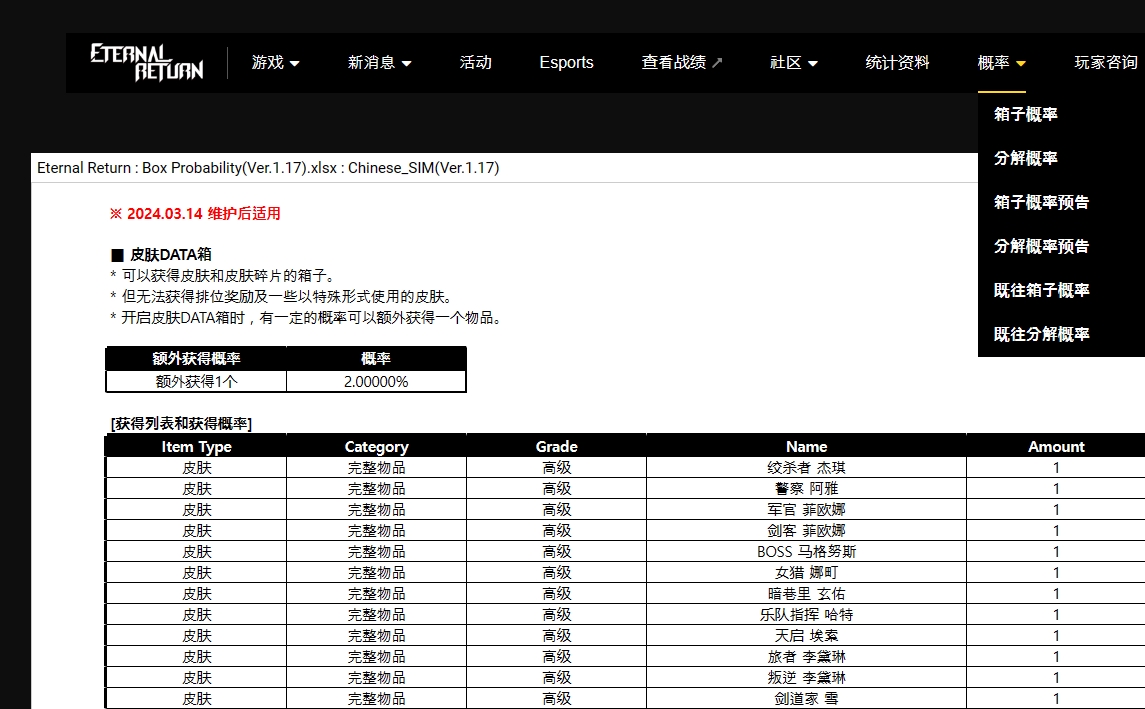Click the 旅者 李黛琳 name cell

click(806, 657)
